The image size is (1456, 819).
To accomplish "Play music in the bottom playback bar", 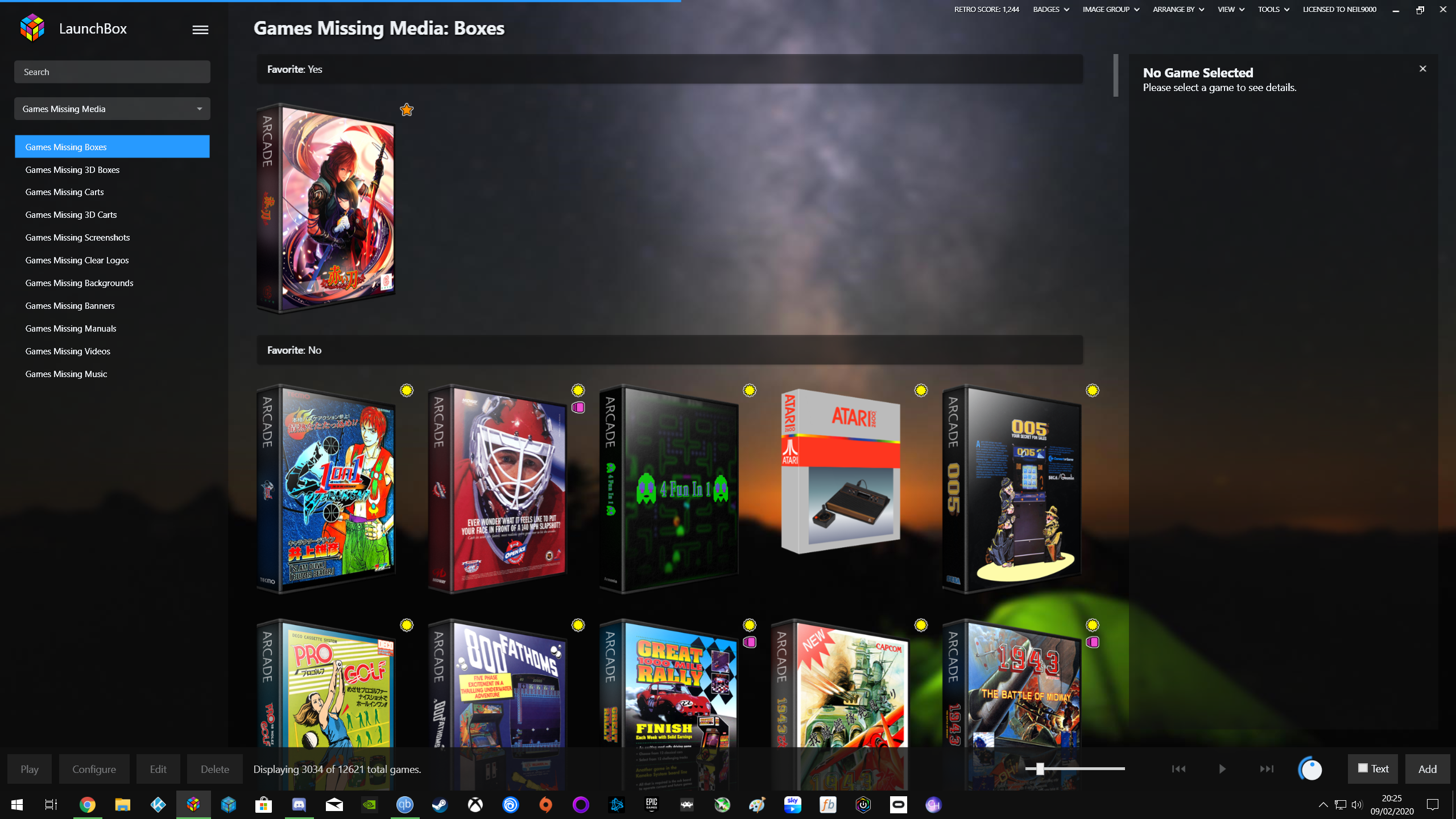I will pyautogui.click(x=1222, y=769).
